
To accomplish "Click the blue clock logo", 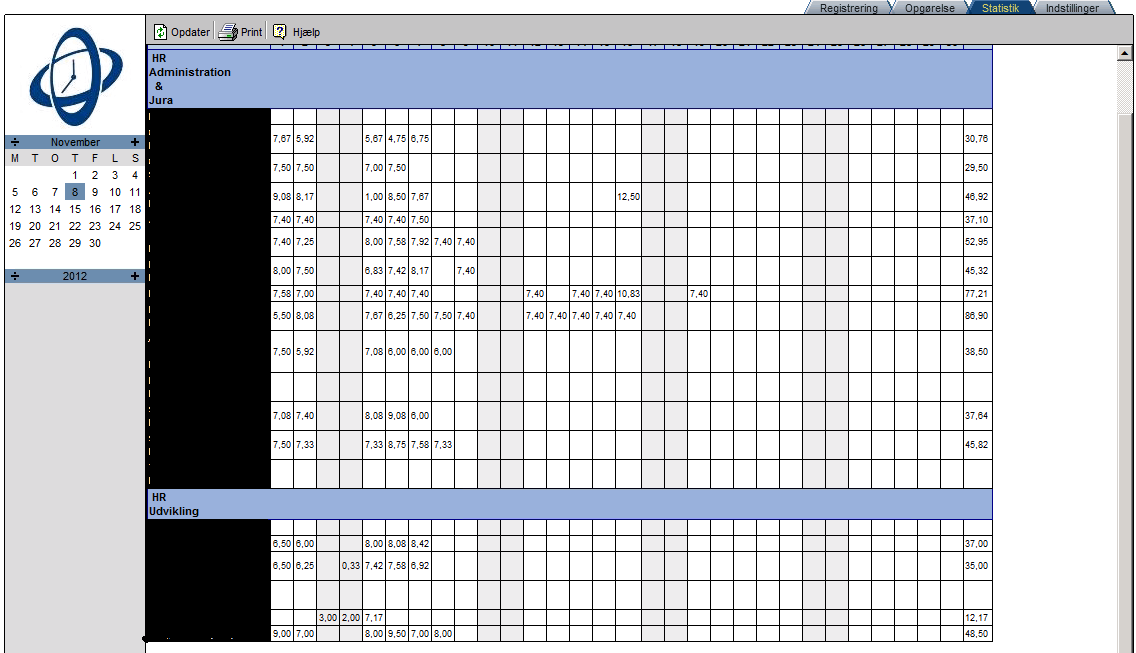I will pos(75,76).
